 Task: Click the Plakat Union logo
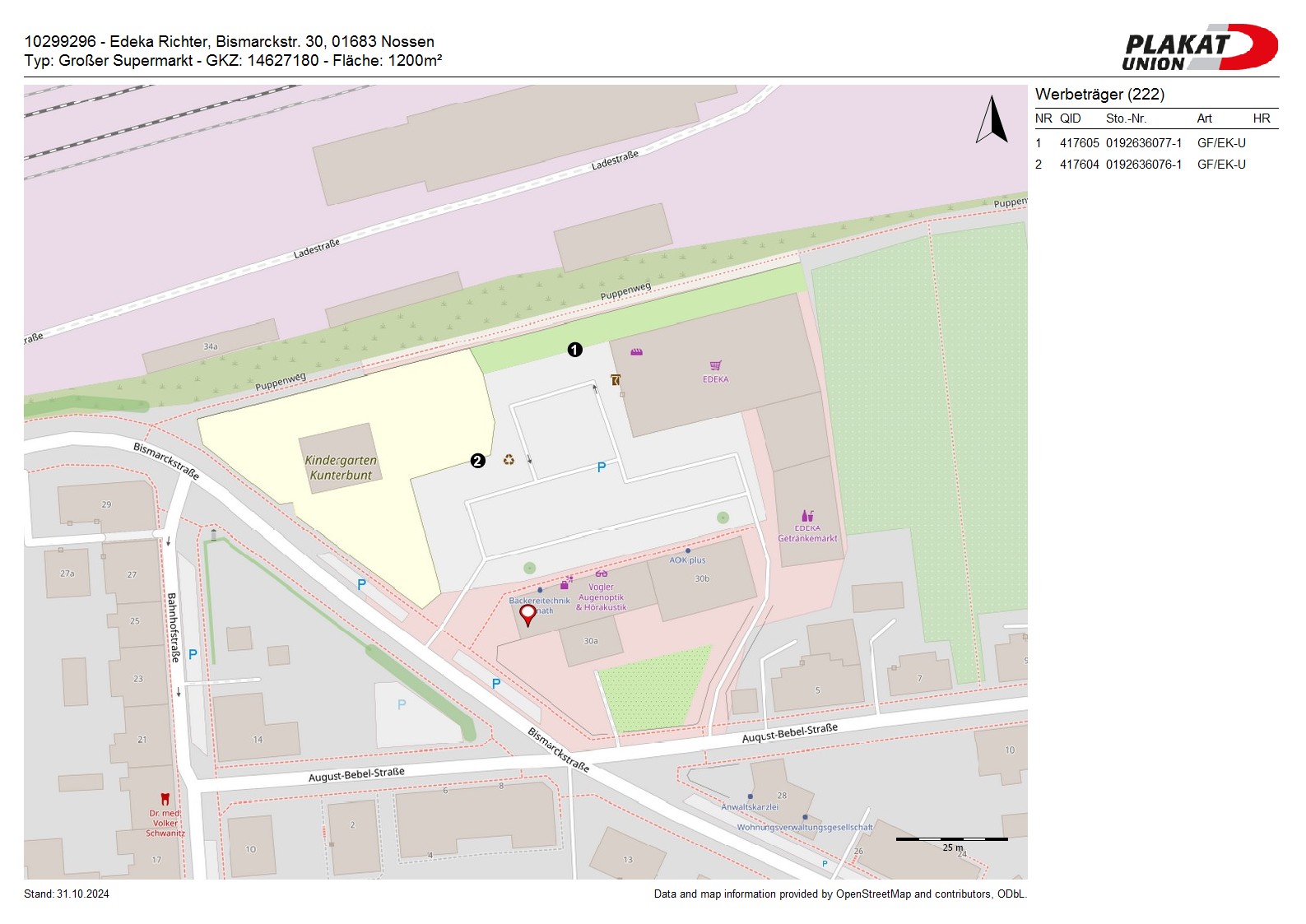[x=1199, y=48]
